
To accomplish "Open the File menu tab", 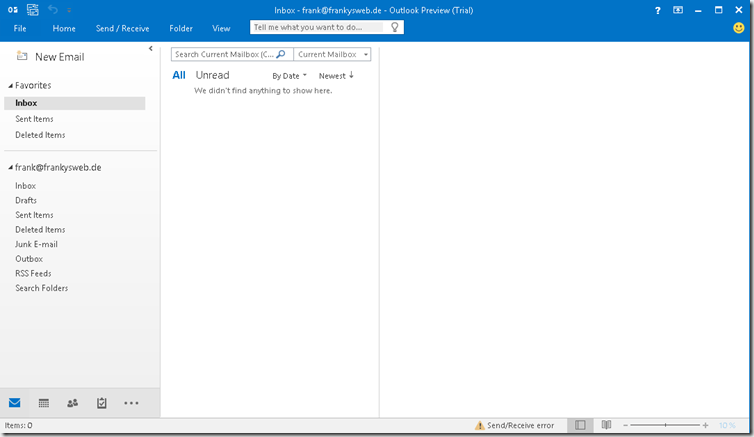I will tap(20, 29).
